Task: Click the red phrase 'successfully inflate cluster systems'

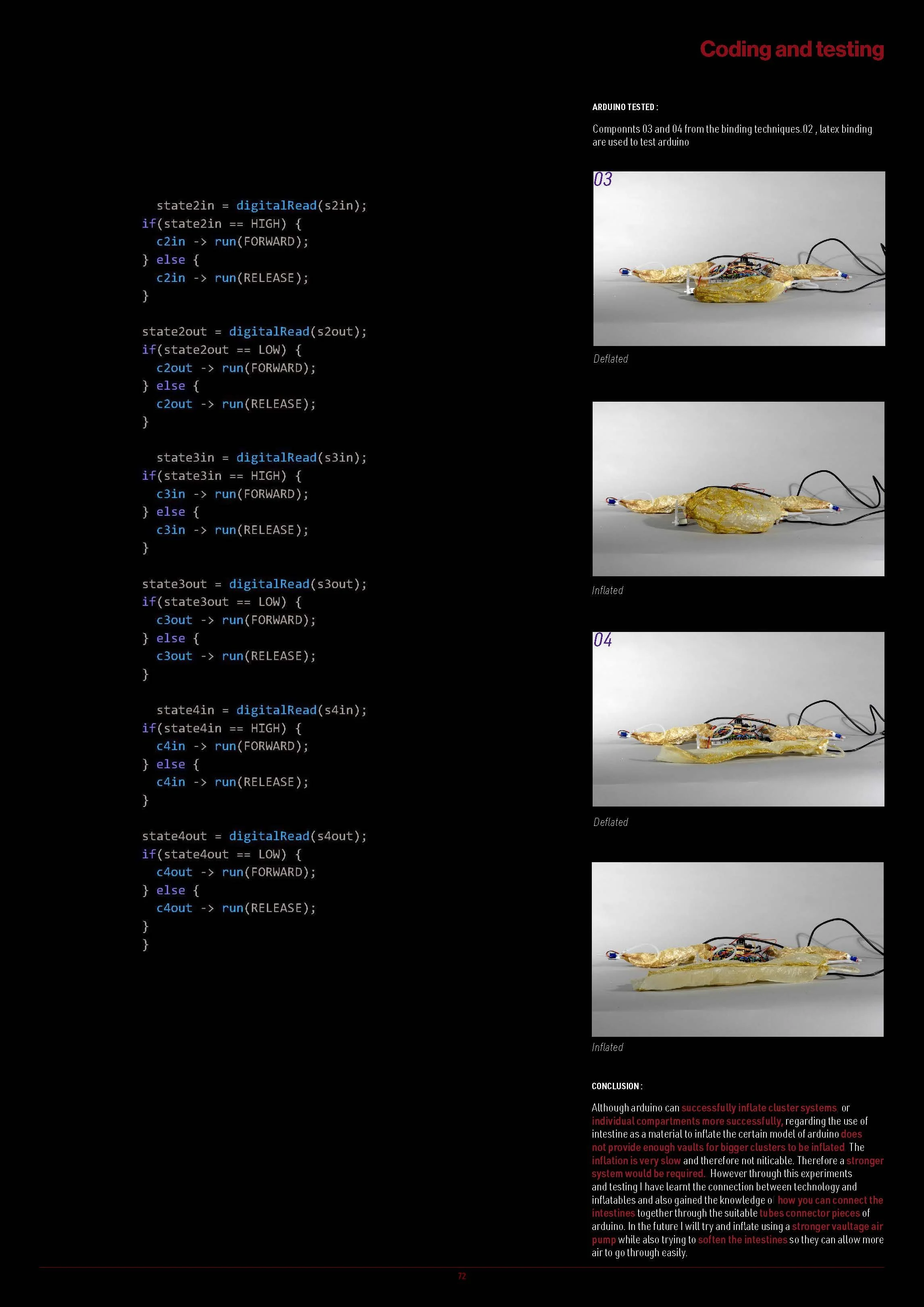Action: click(x=759, y=1108)
